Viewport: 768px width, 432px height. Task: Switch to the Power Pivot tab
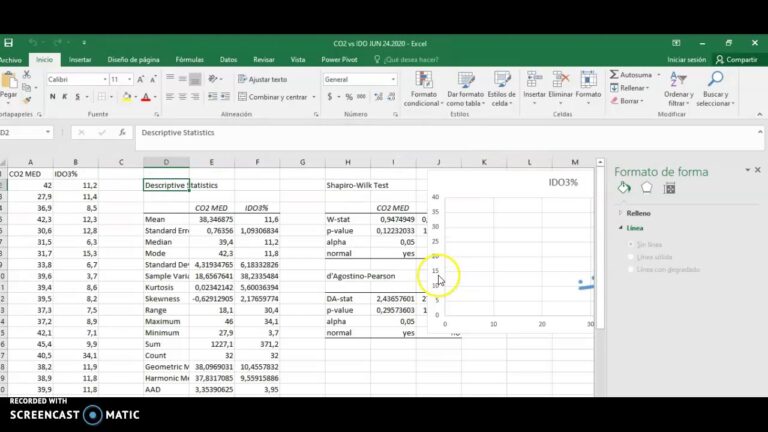tap(339, 60)
